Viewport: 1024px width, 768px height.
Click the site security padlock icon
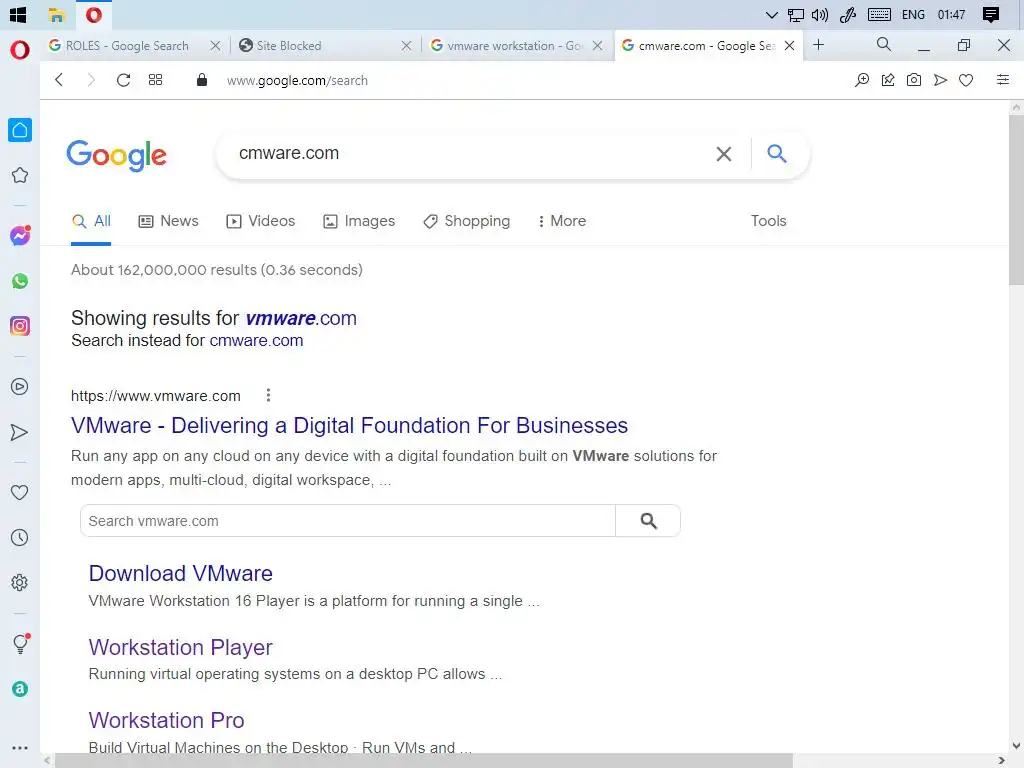click(x=202, y=80)
